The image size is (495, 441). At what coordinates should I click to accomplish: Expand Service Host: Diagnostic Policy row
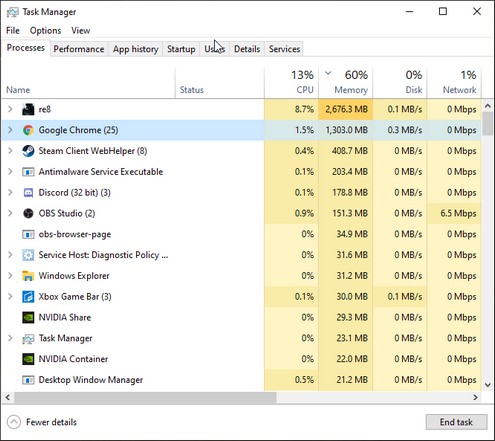click(10, 255)
